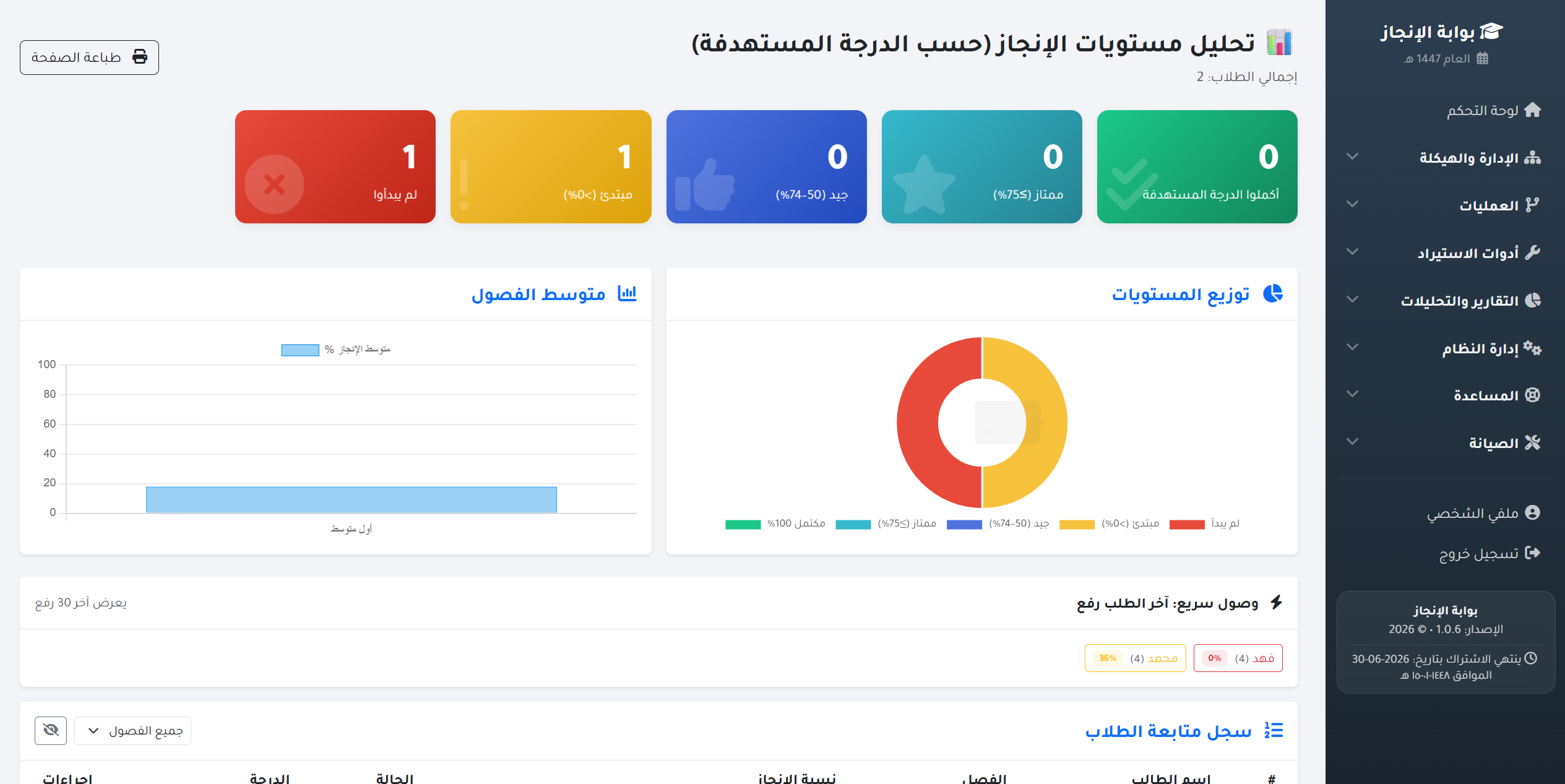
Task: Toggle the مبتدئ (>0%) legend entry
Action: point(1109,524)
